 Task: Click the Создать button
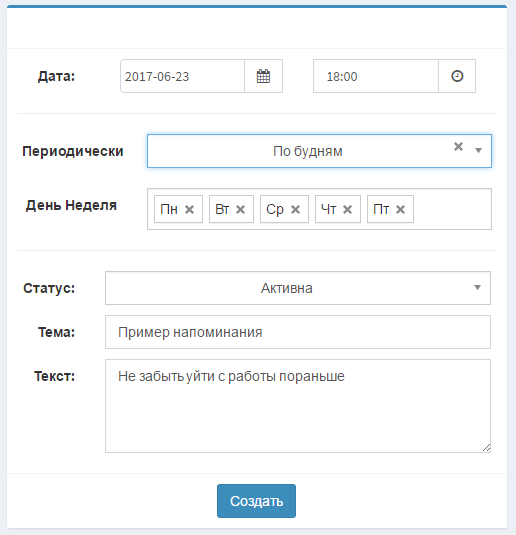tap(256, 501)
